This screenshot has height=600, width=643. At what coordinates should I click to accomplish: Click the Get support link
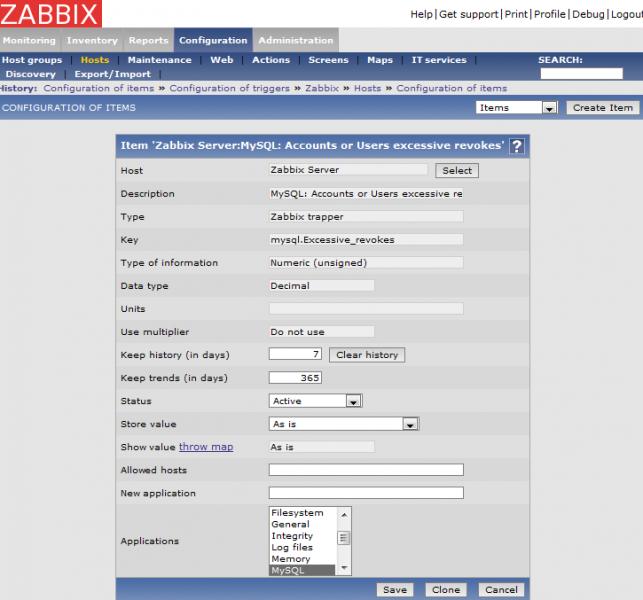click(469, 14)
